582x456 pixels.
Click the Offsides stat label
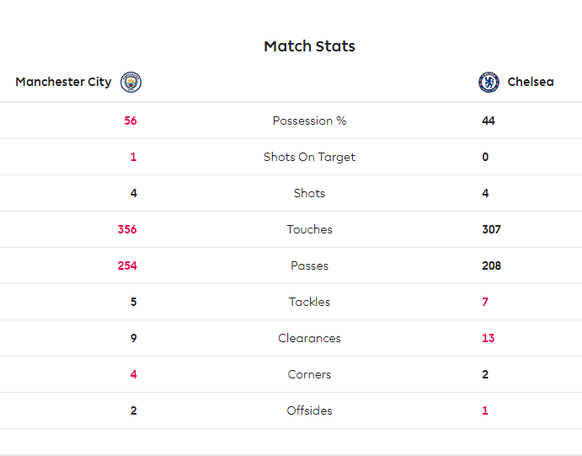click(309, 410)
